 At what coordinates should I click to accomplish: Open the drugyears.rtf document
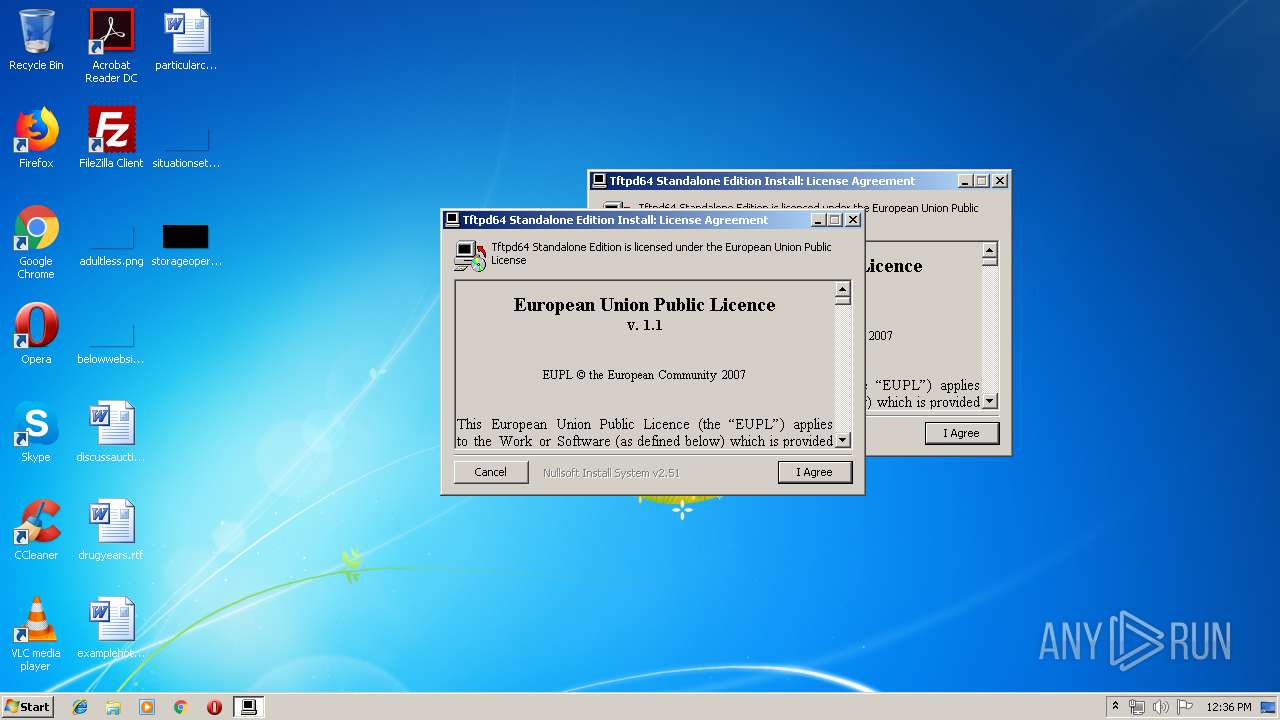[111, 530]
